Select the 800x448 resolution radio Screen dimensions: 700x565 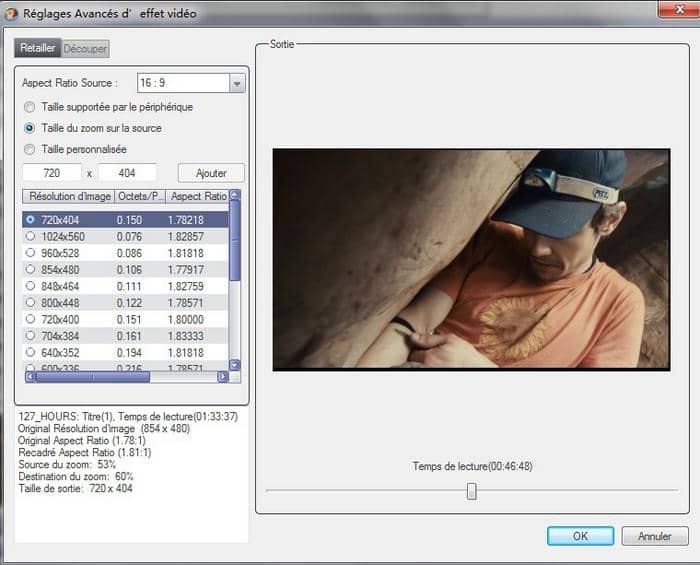[30, 302]
